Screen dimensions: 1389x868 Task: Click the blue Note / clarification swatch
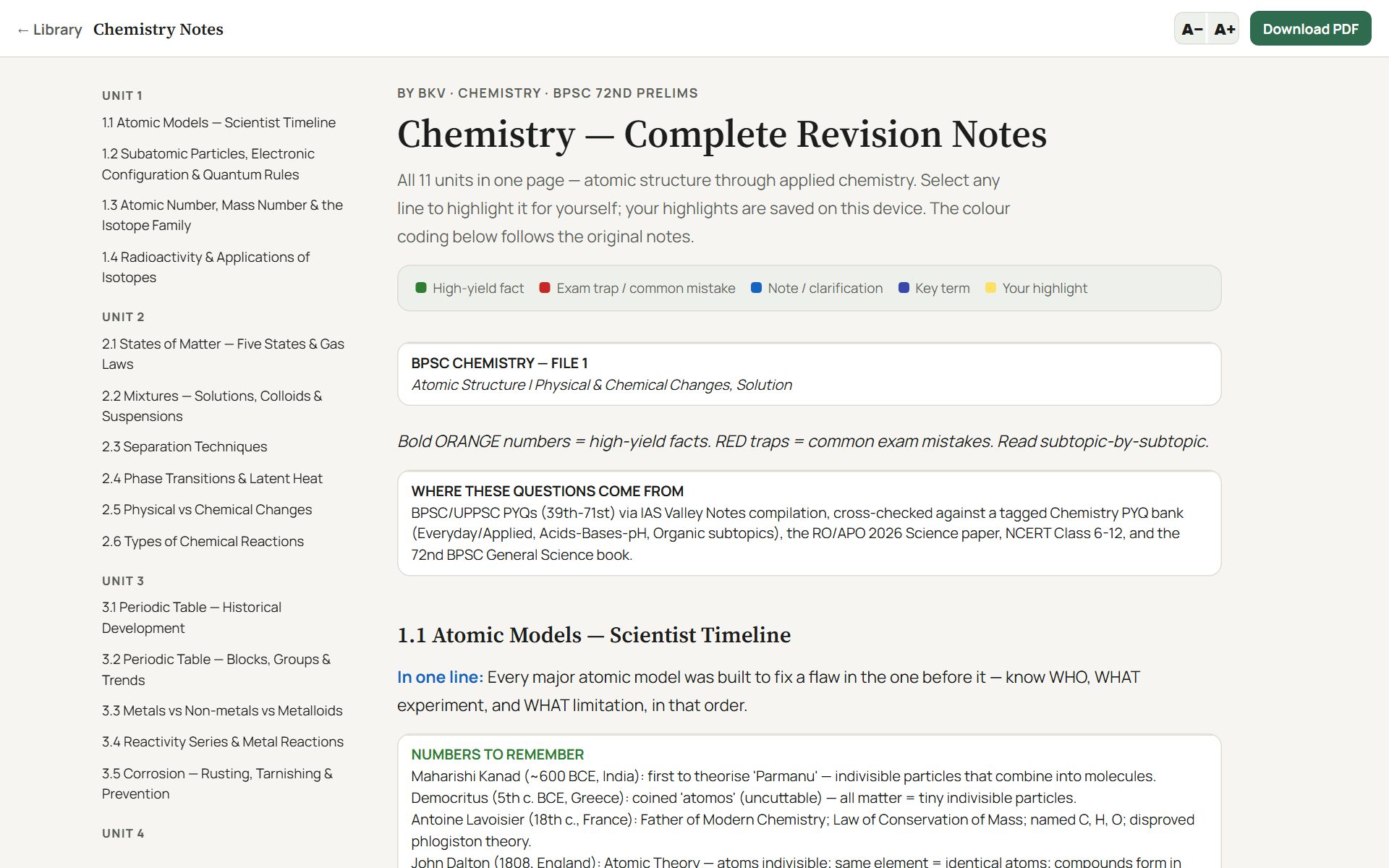click(756, 288)
